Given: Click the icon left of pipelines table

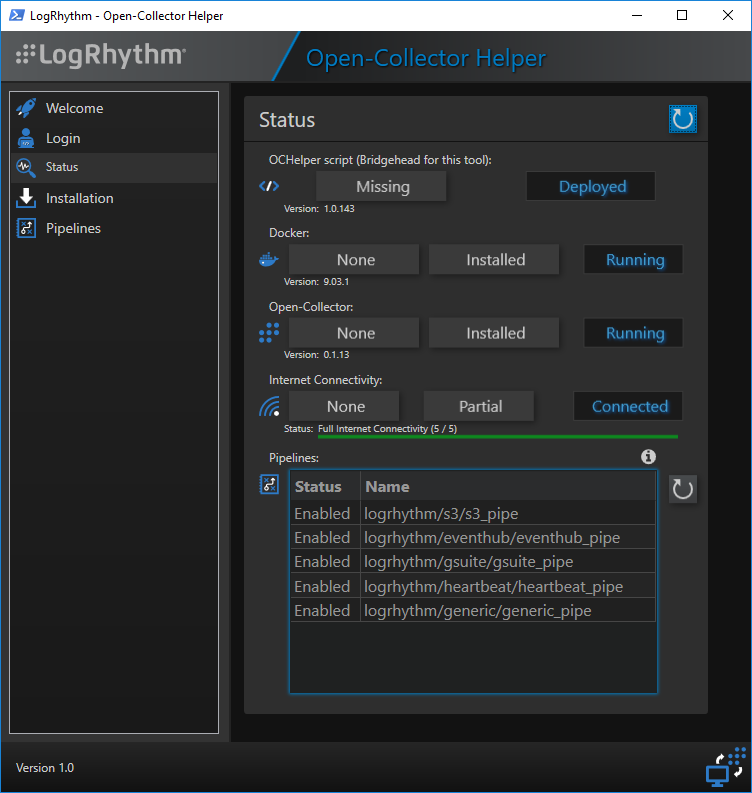Looking at the screenshot, I should [x=269, y=484].
